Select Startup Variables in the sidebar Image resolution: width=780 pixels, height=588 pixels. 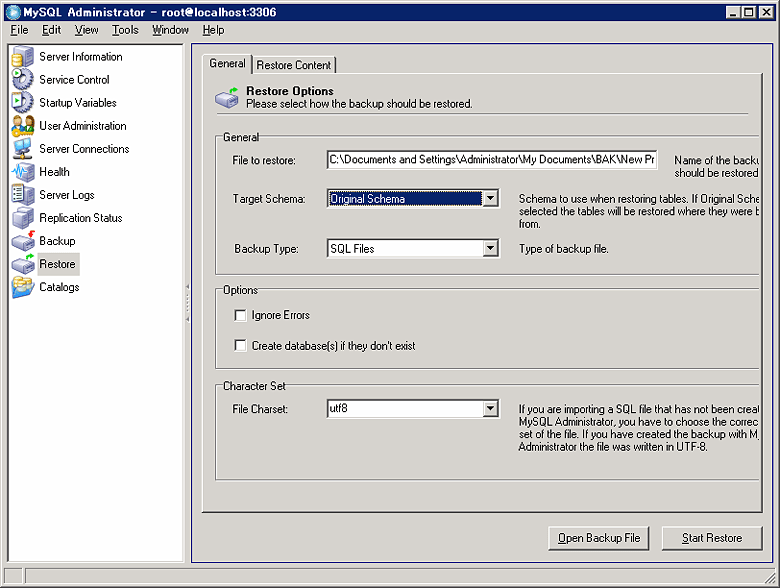click(78, 102)
